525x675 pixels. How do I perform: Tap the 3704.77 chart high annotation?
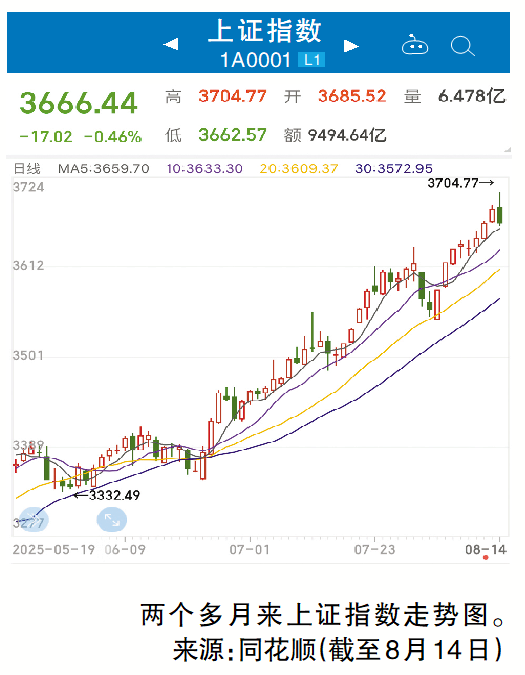coord(461,183)
